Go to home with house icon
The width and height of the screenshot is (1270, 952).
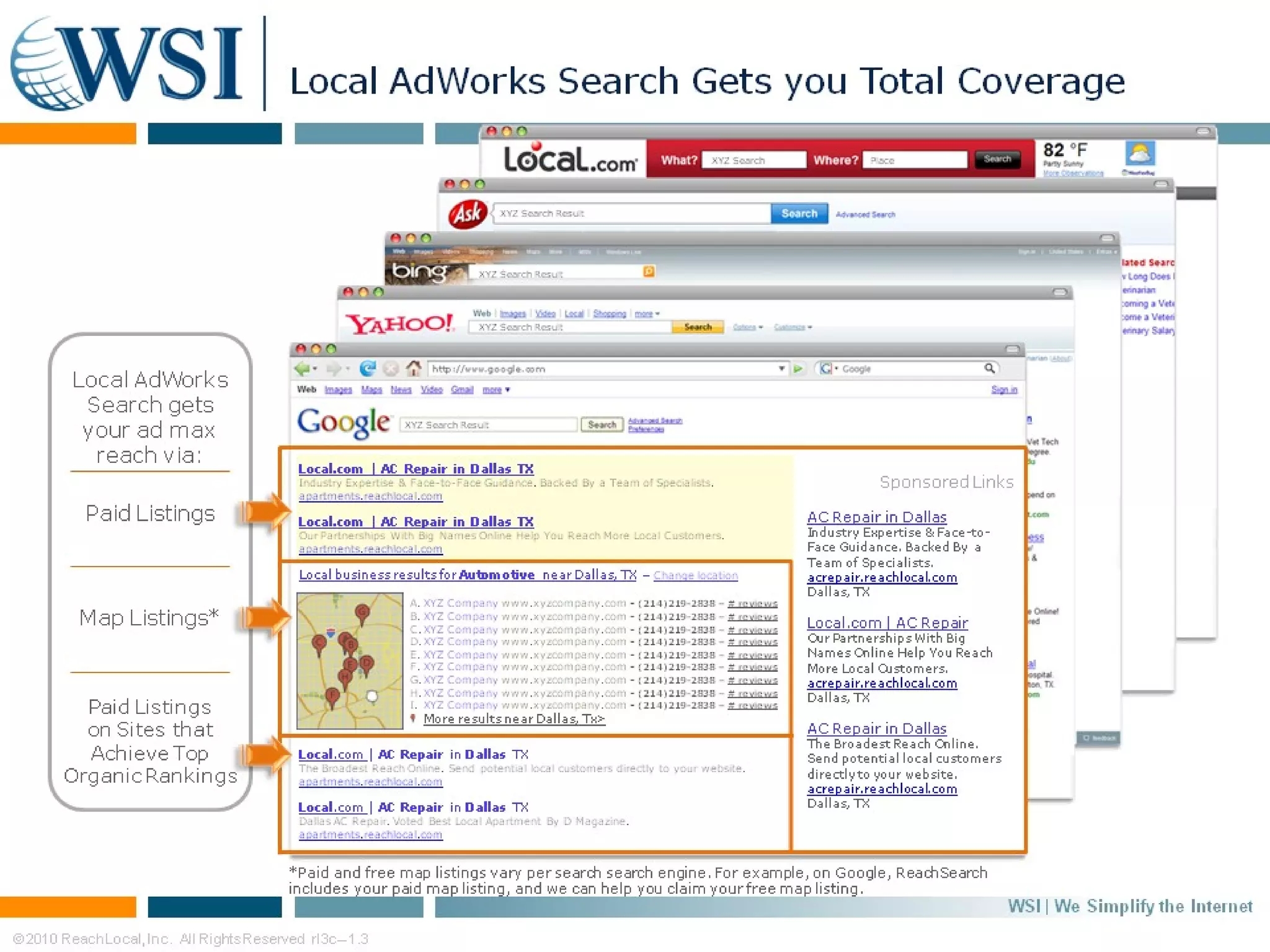(413, 369)
